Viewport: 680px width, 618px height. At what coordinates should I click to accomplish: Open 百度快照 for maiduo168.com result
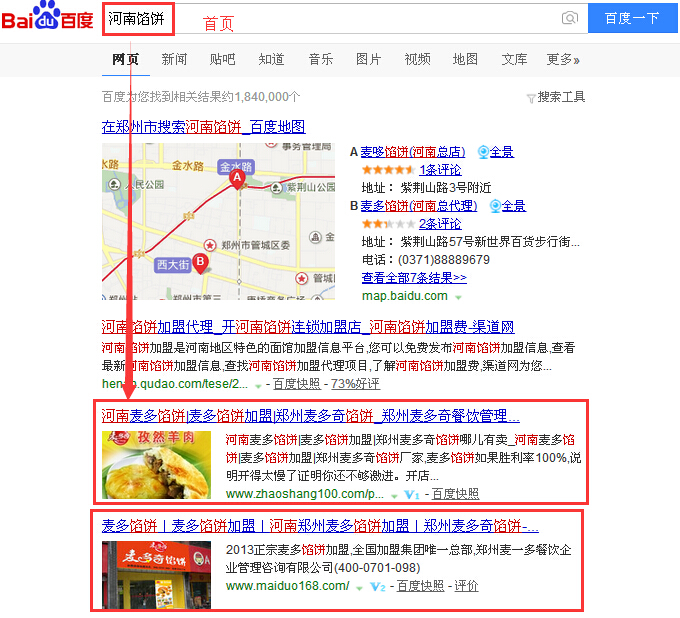[420, 586]
